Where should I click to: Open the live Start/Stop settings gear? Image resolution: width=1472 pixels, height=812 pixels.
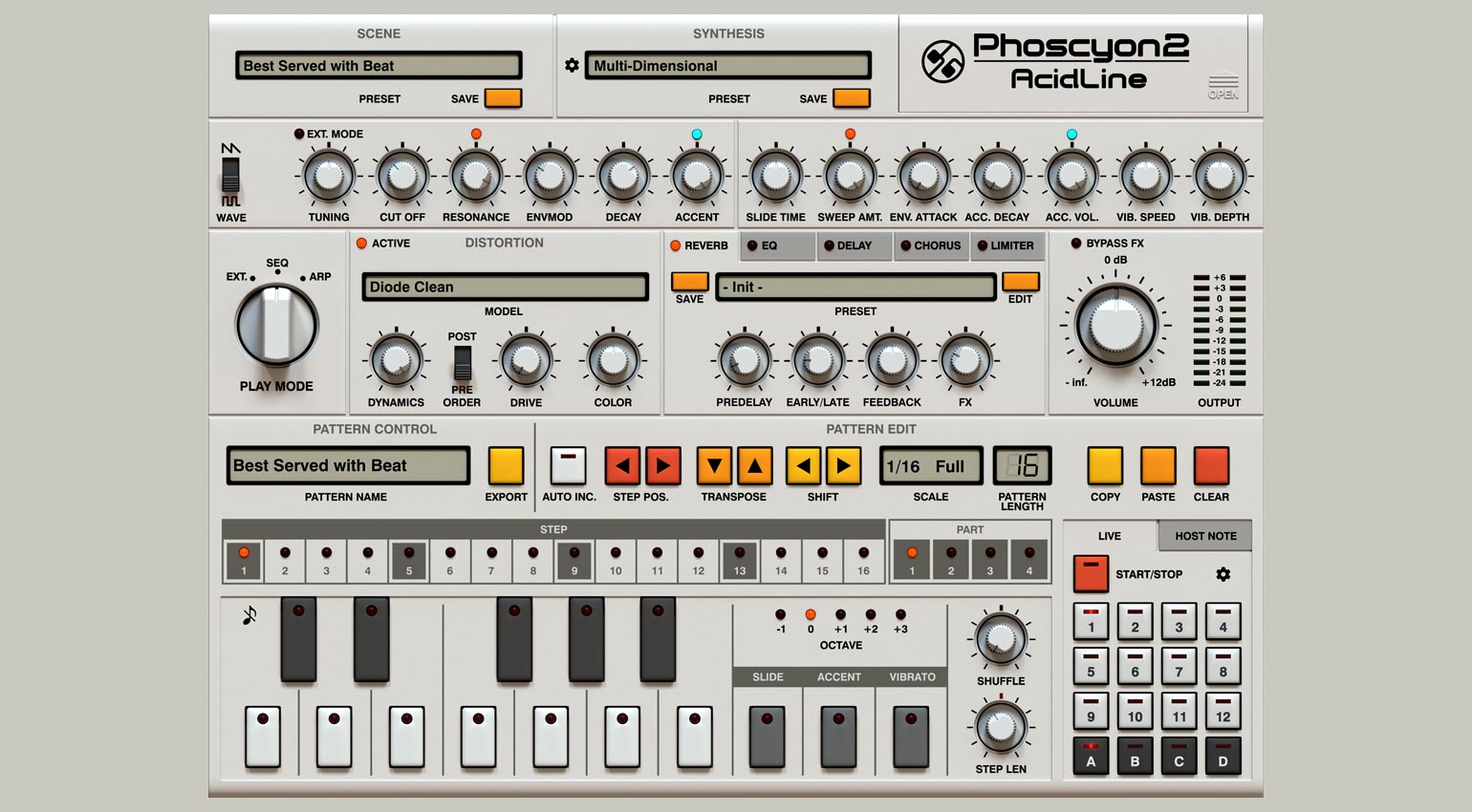pos(1223,574)
